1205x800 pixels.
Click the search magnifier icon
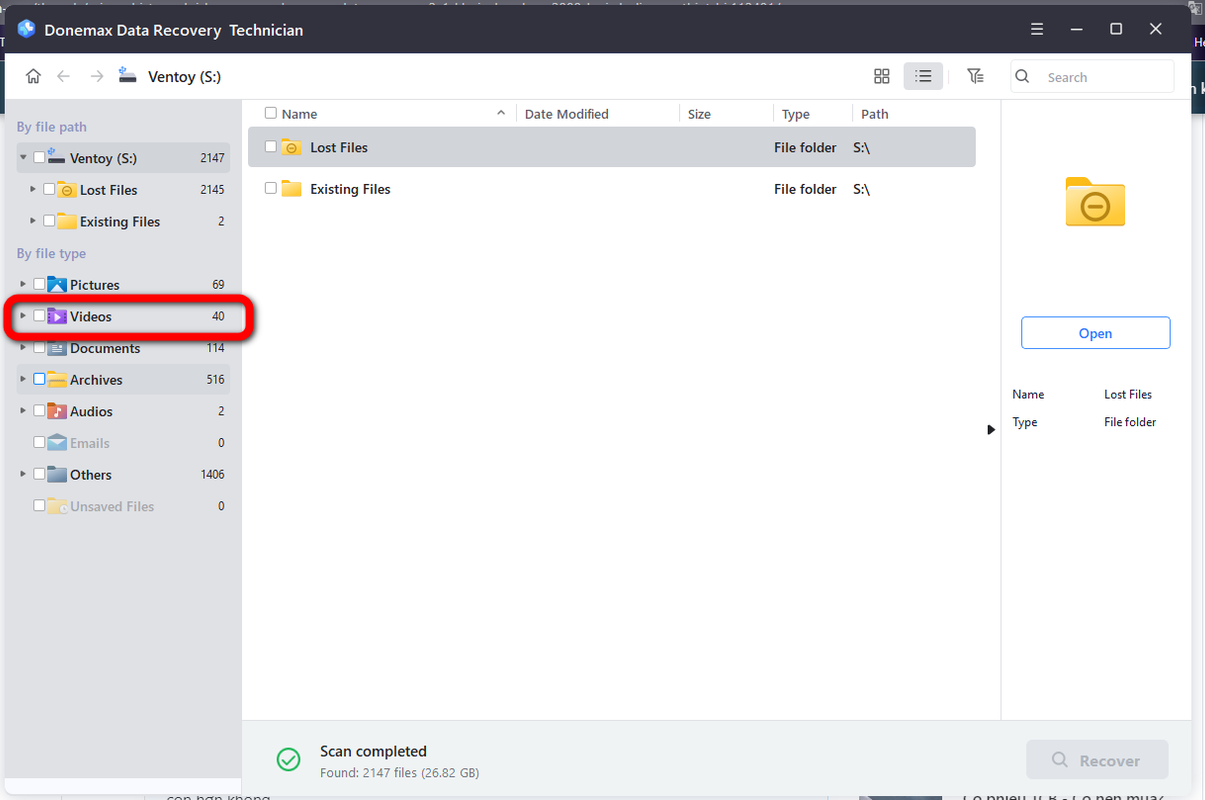(1022, 77)
